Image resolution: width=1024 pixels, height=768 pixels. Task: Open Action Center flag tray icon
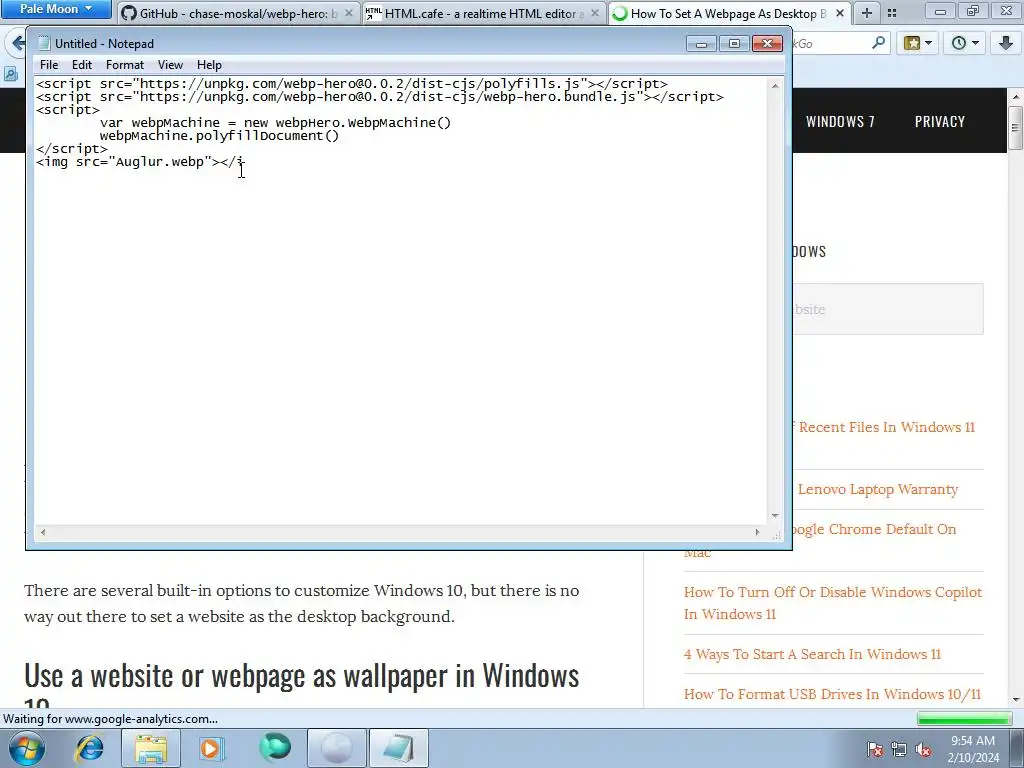point(874,750)
